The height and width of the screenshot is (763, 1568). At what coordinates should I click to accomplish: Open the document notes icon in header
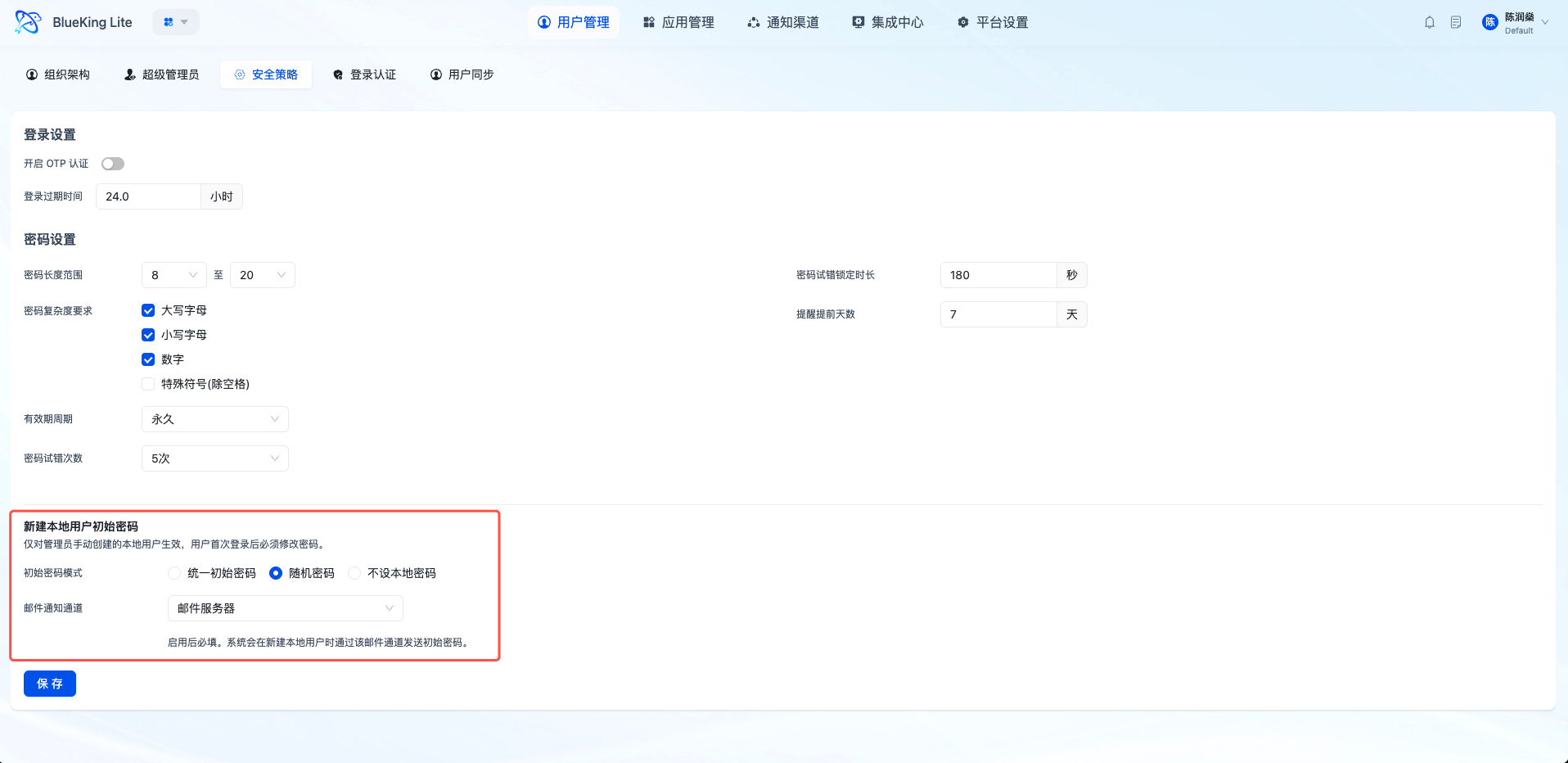[1456, 22]
